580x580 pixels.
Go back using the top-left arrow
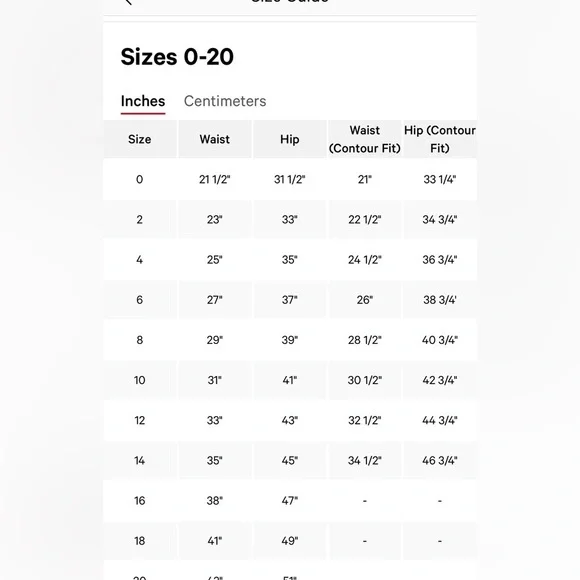click(x=128, y=2)
